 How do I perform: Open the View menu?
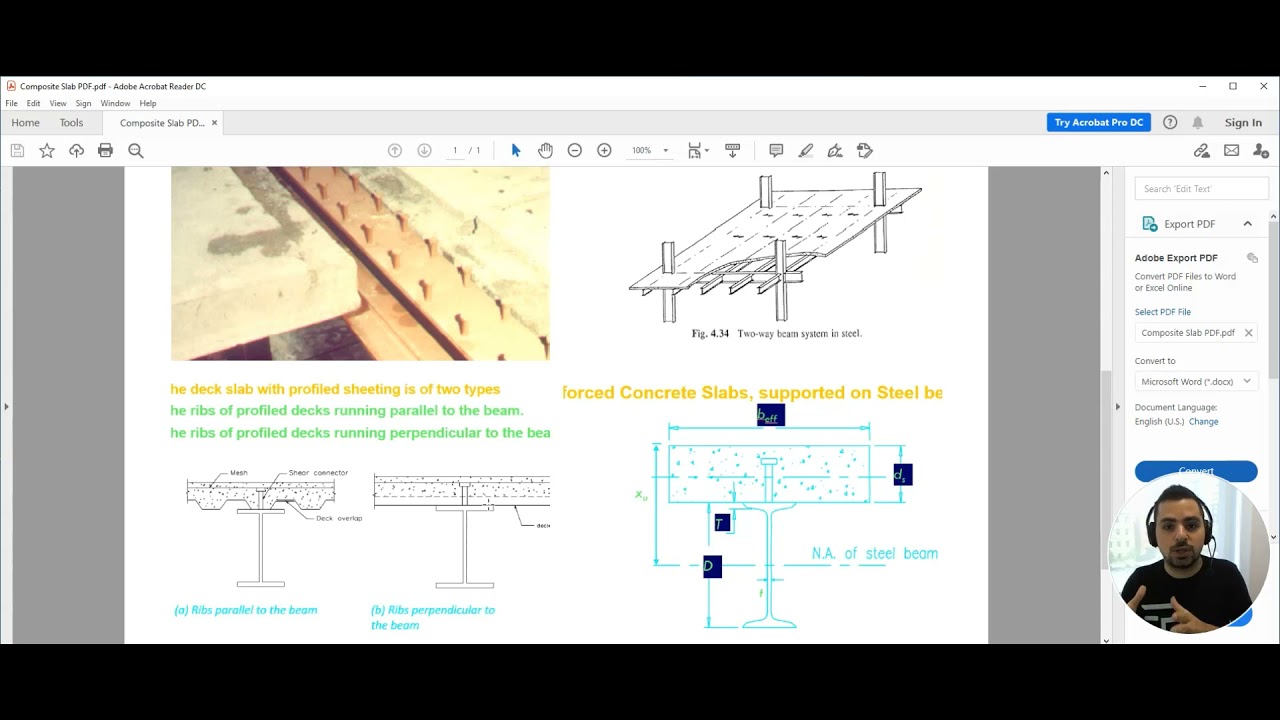(58, 103)
